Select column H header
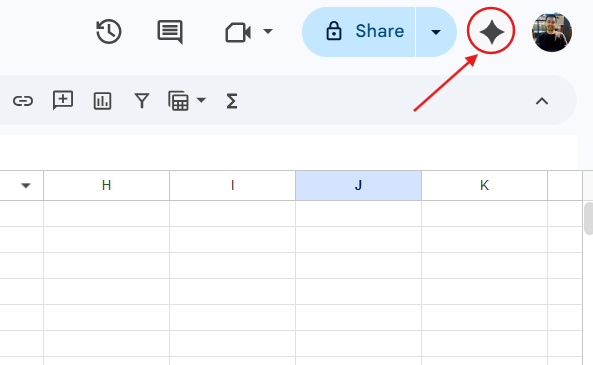This screenshot has width=593, height=365. click(x=106, y=185)
